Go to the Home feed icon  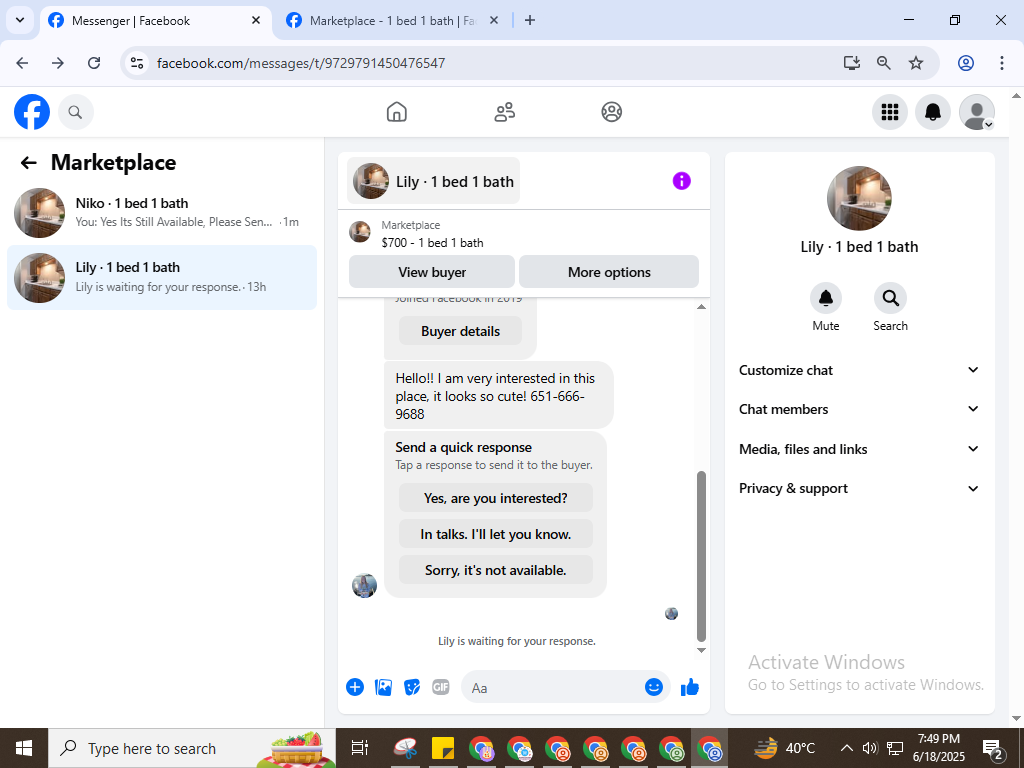[x=396, y=112]
